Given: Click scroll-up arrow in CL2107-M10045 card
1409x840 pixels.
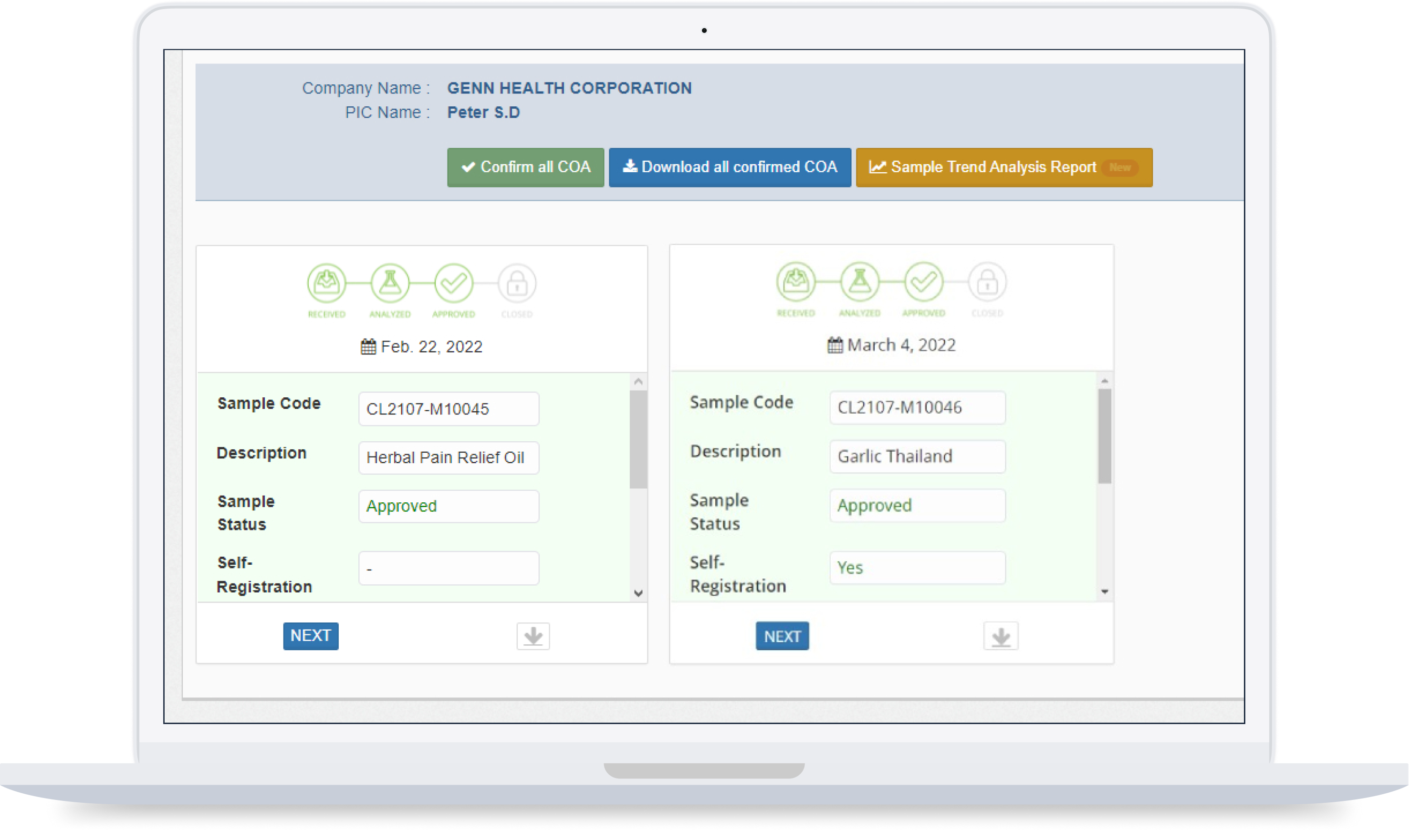Looking at the screenshot, I should coord(638,382).
